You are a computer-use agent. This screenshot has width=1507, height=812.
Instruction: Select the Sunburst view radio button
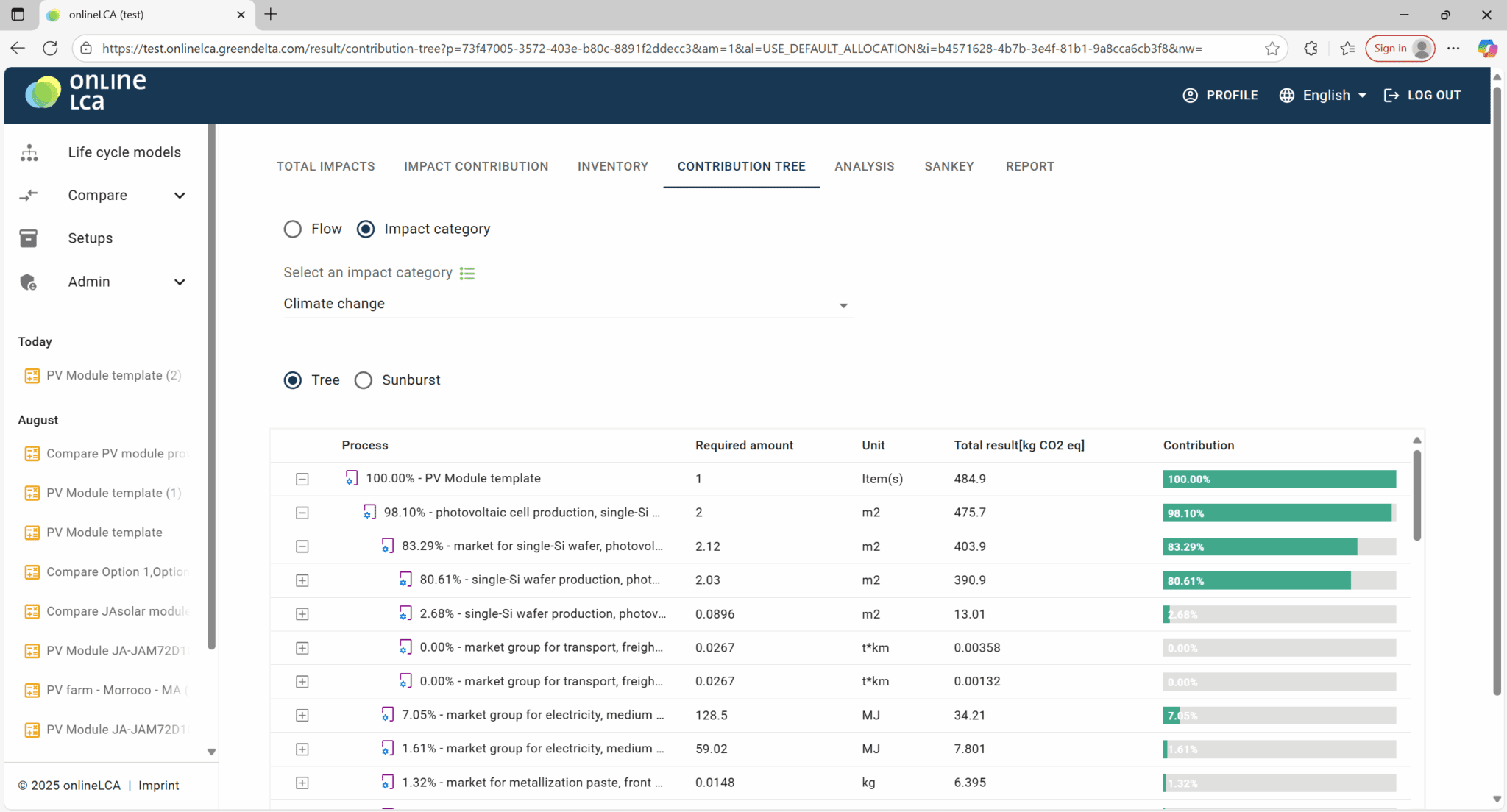tap(364, 380)
